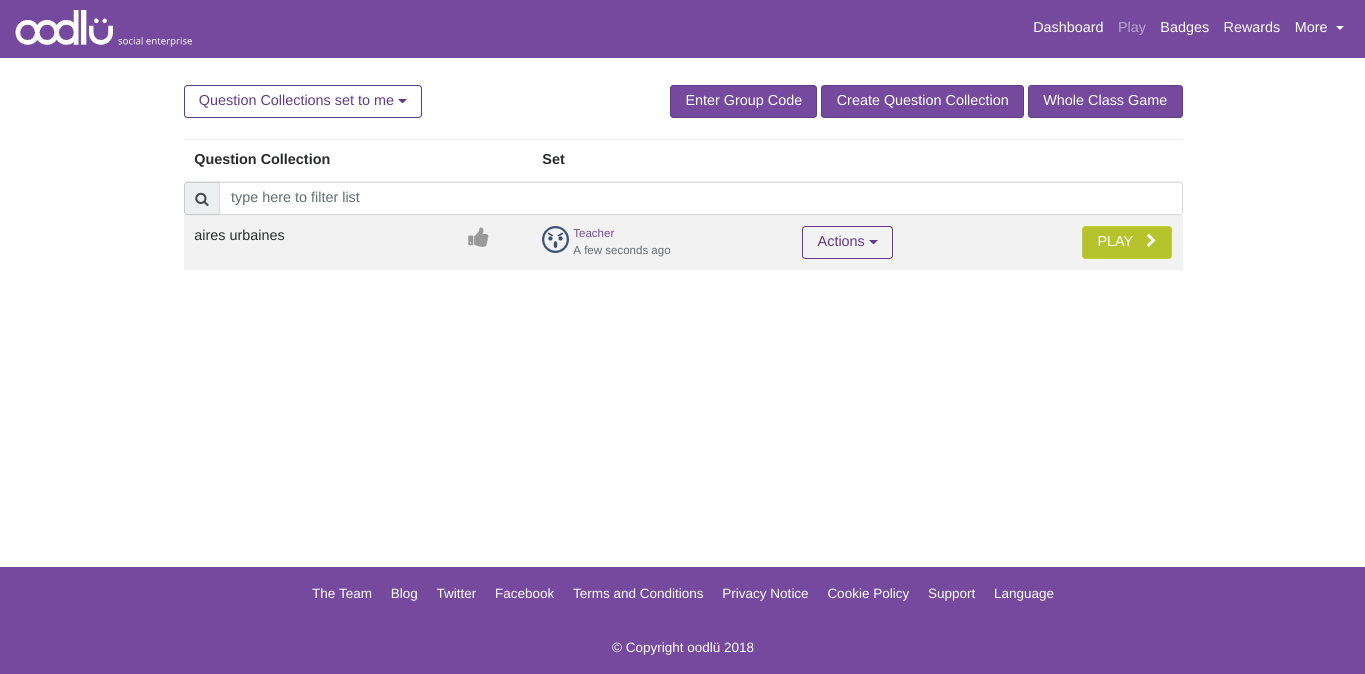Start a Whole Class Game

coord(1105,101)
